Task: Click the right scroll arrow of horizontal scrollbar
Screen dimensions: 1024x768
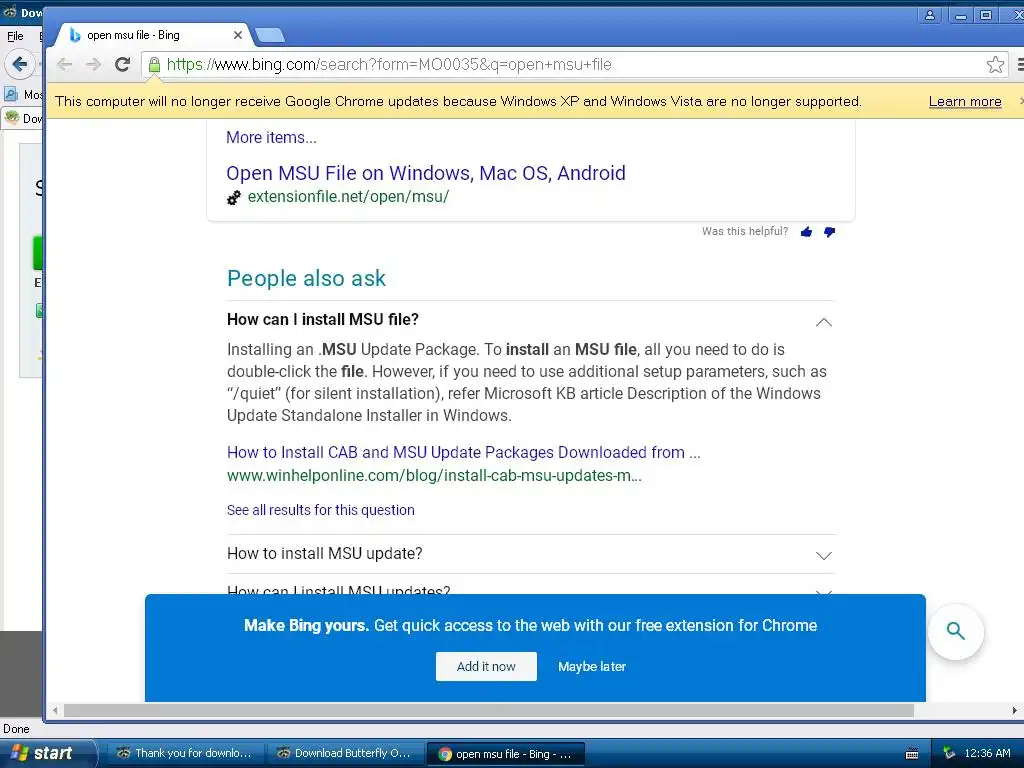Action: click(1015, 710)
